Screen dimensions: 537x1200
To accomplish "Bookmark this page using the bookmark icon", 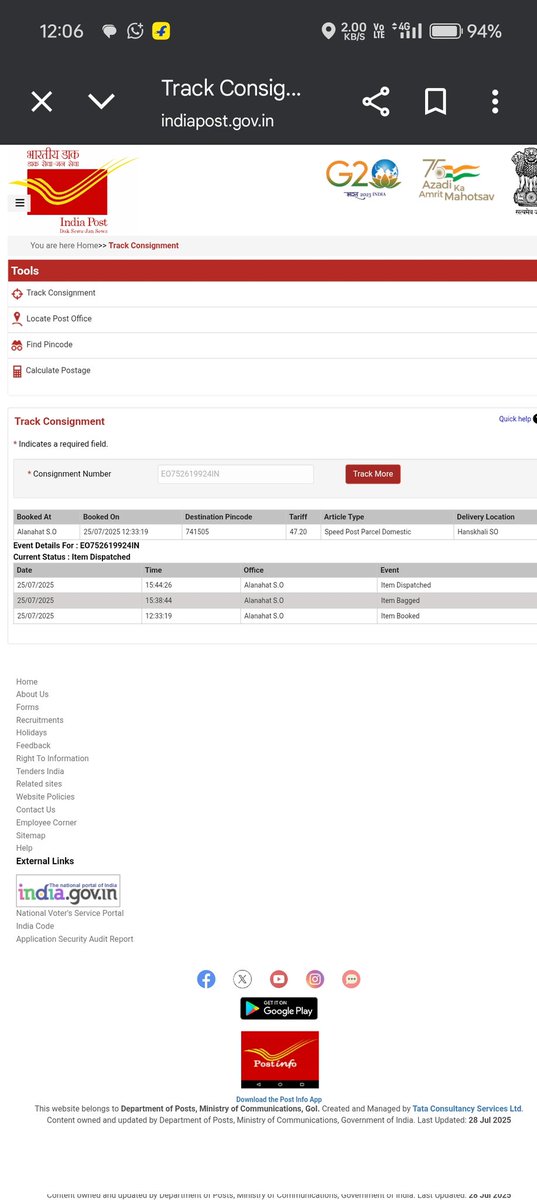I will tap(435, 101).
